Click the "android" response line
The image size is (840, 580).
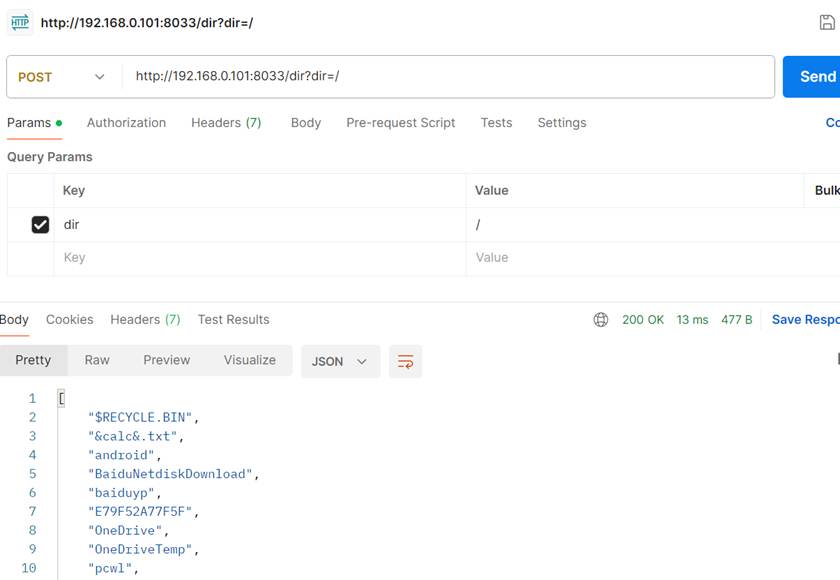125,455
